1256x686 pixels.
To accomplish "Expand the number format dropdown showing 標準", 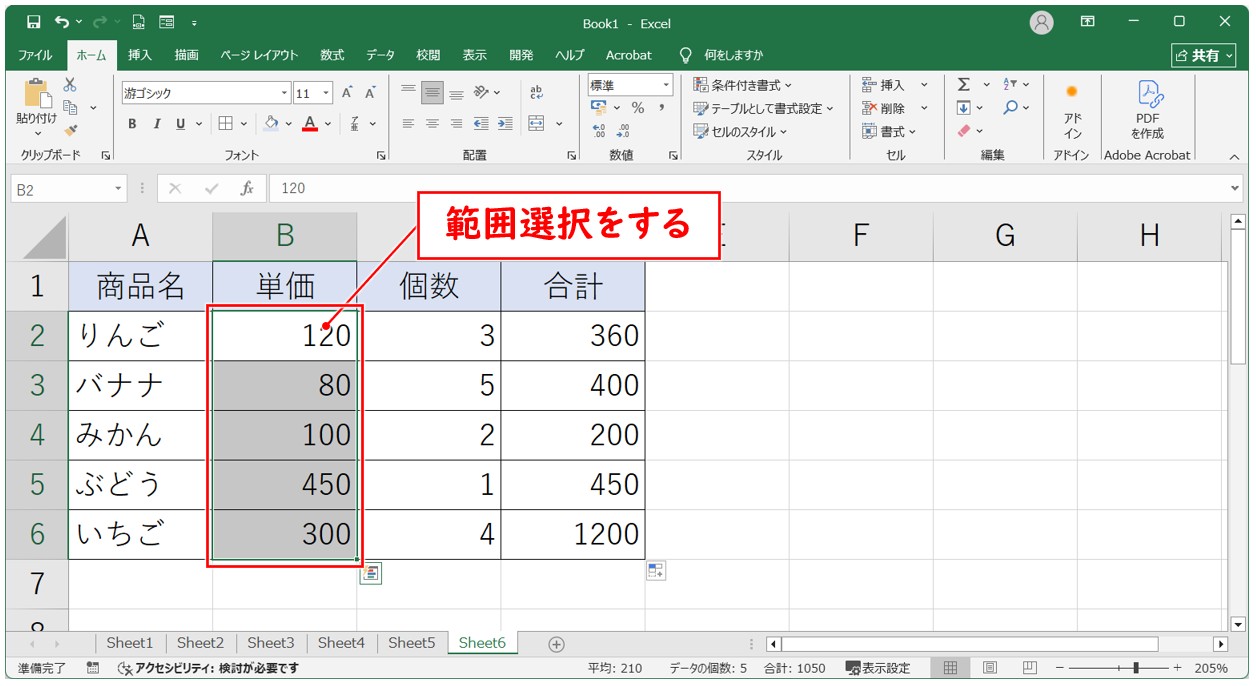I will point(665,85).
